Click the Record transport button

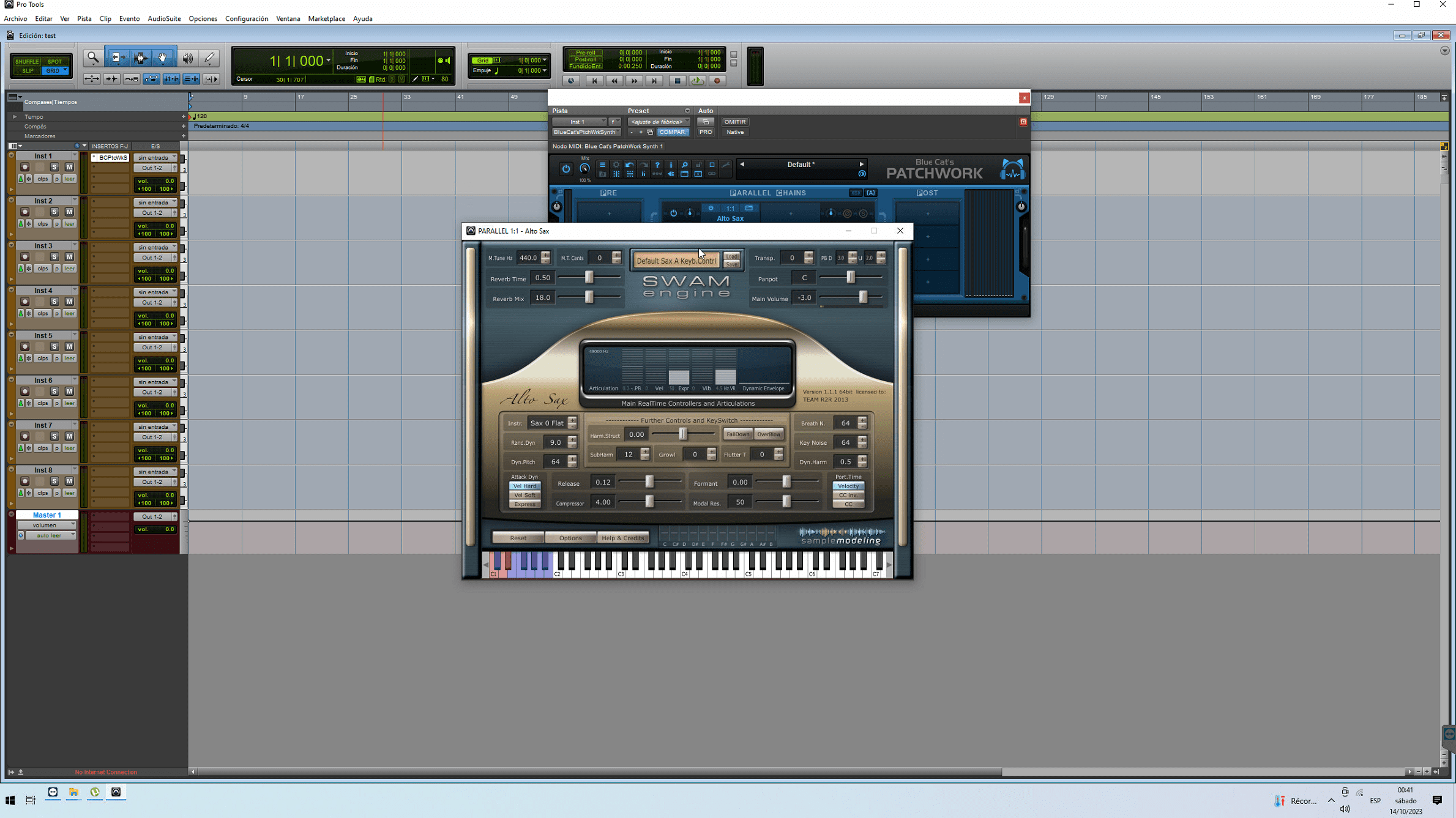(717, 81)
